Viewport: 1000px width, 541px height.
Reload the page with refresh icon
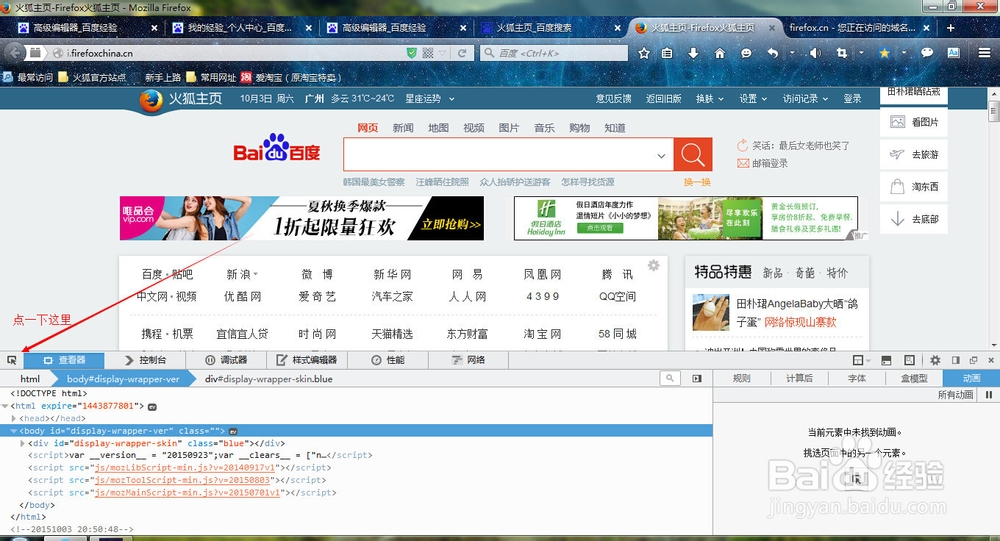462,53
